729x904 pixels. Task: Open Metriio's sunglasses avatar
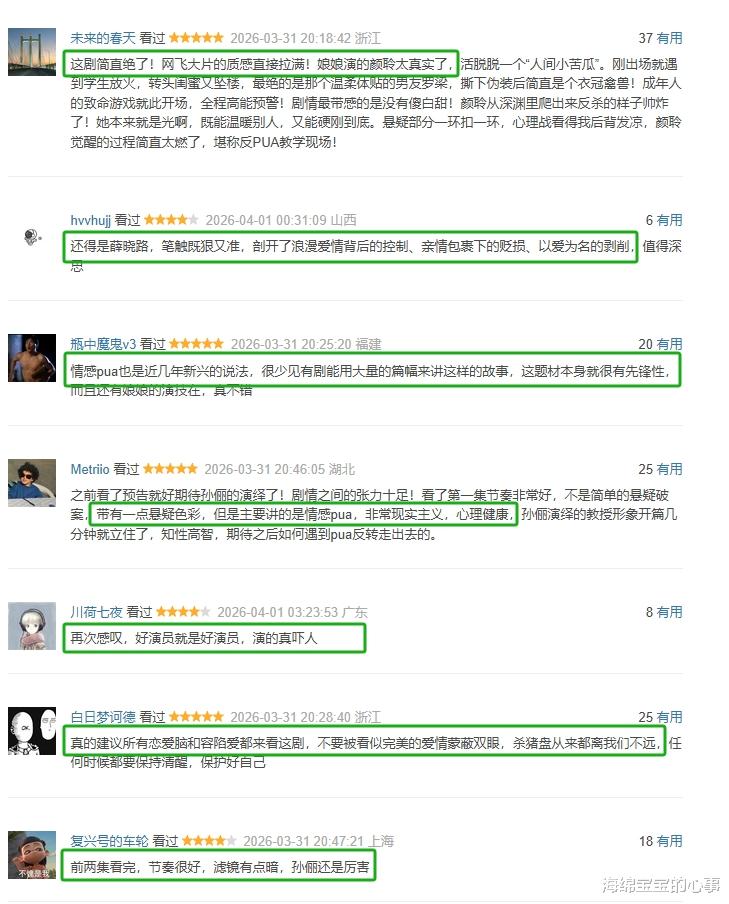32,483
